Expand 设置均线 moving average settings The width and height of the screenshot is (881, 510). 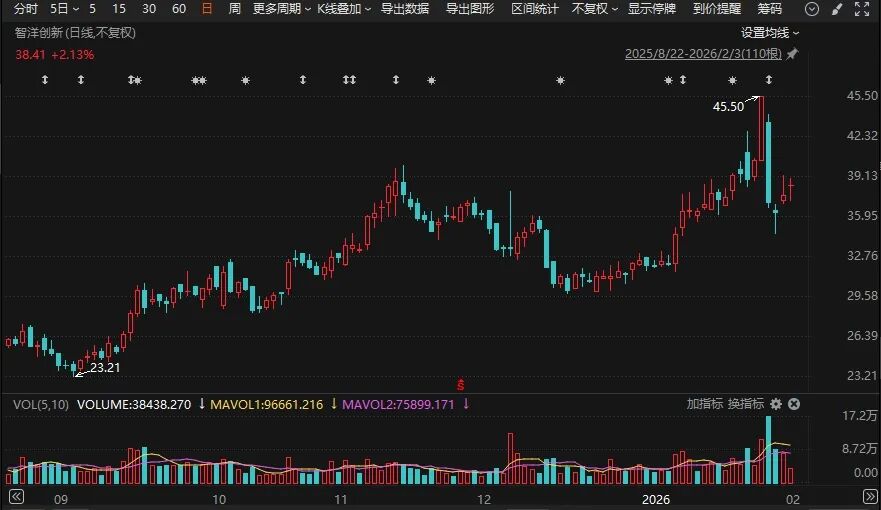point(769,32)
